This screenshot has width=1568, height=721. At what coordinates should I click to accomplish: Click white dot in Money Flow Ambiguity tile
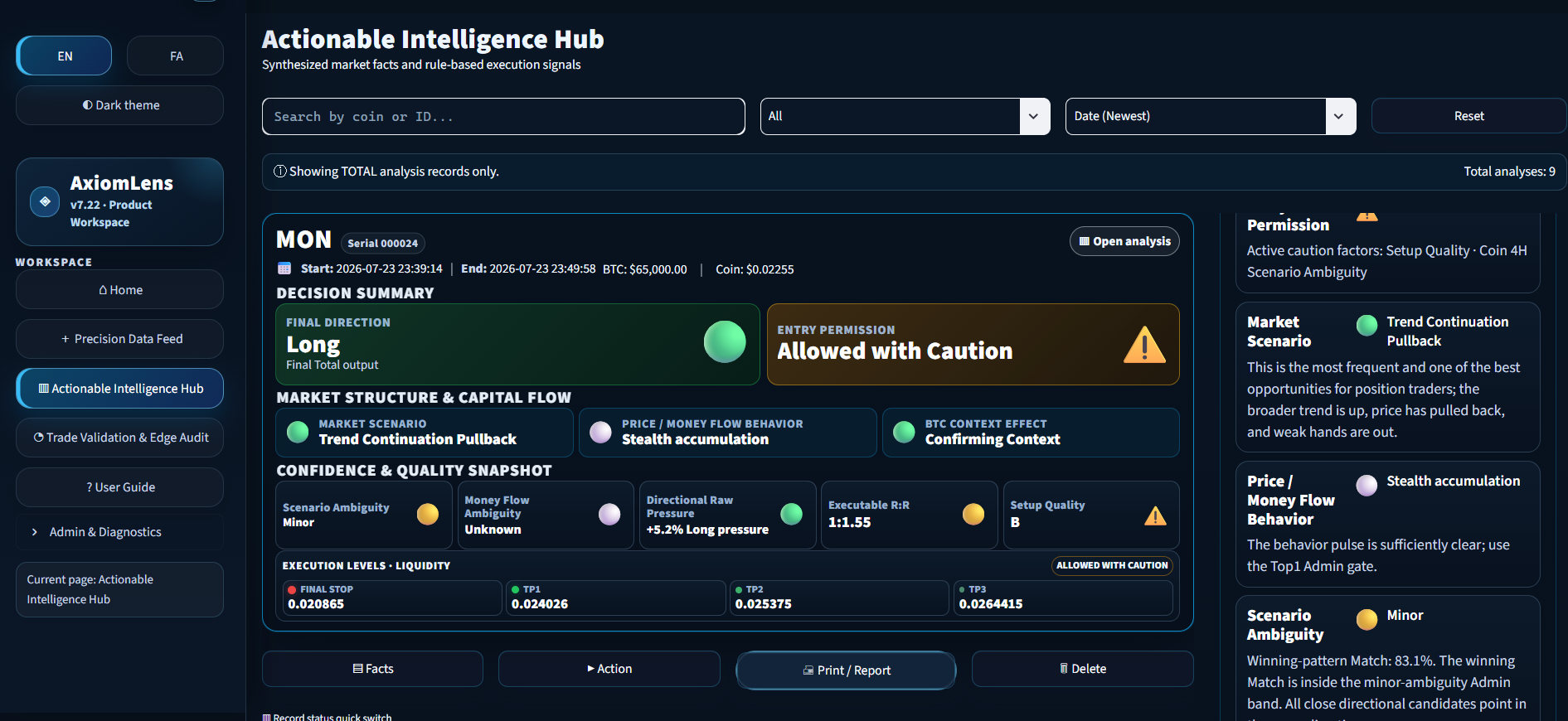[609, 515]
